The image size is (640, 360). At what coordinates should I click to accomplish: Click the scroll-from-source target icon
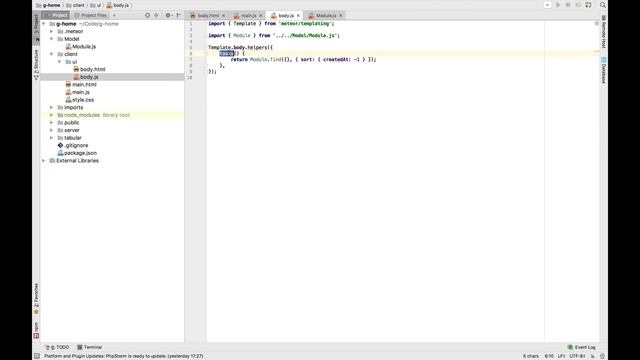(147, 15)
